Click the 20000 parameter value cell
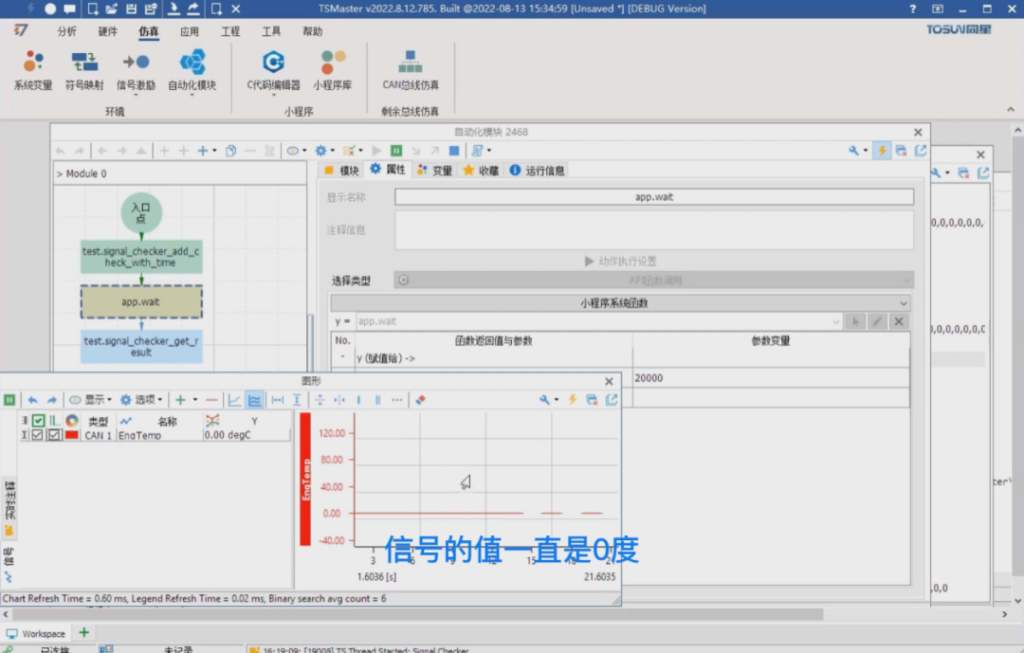The width and height of the screenshot is (1024, 653). 771,377
